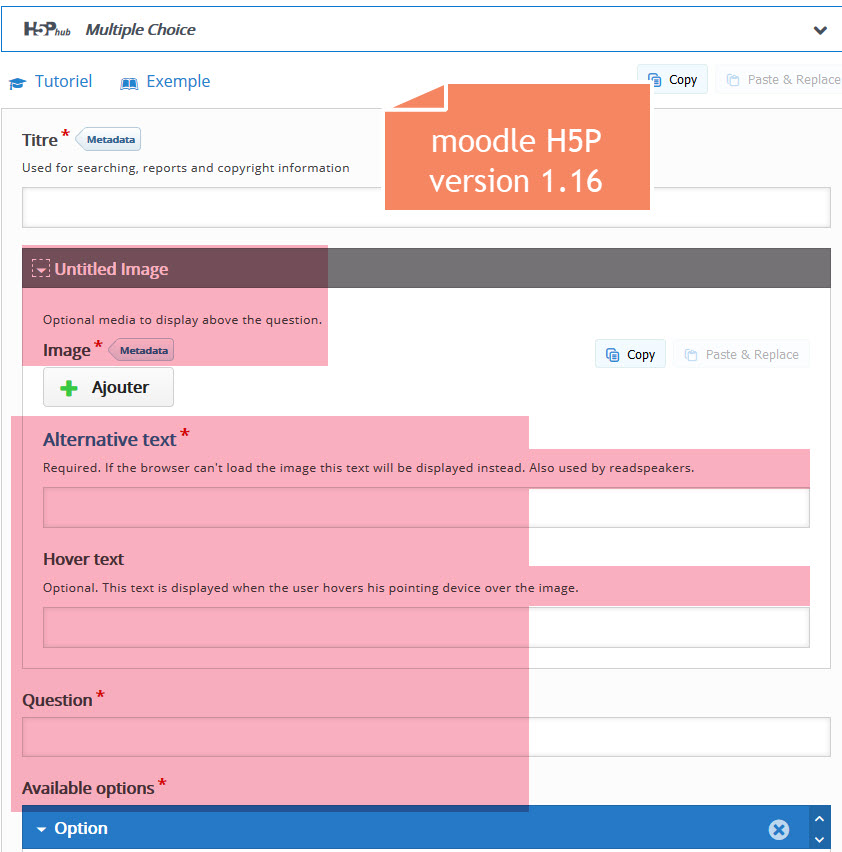Click the Multiple Choice title text
This screenshot has width=842, height=852.
141,30
